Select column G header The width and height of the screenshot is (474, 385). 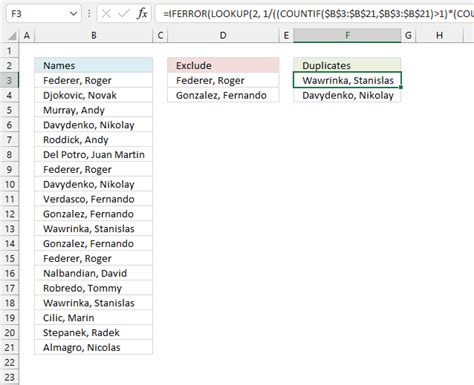click(x=408, y=35)
